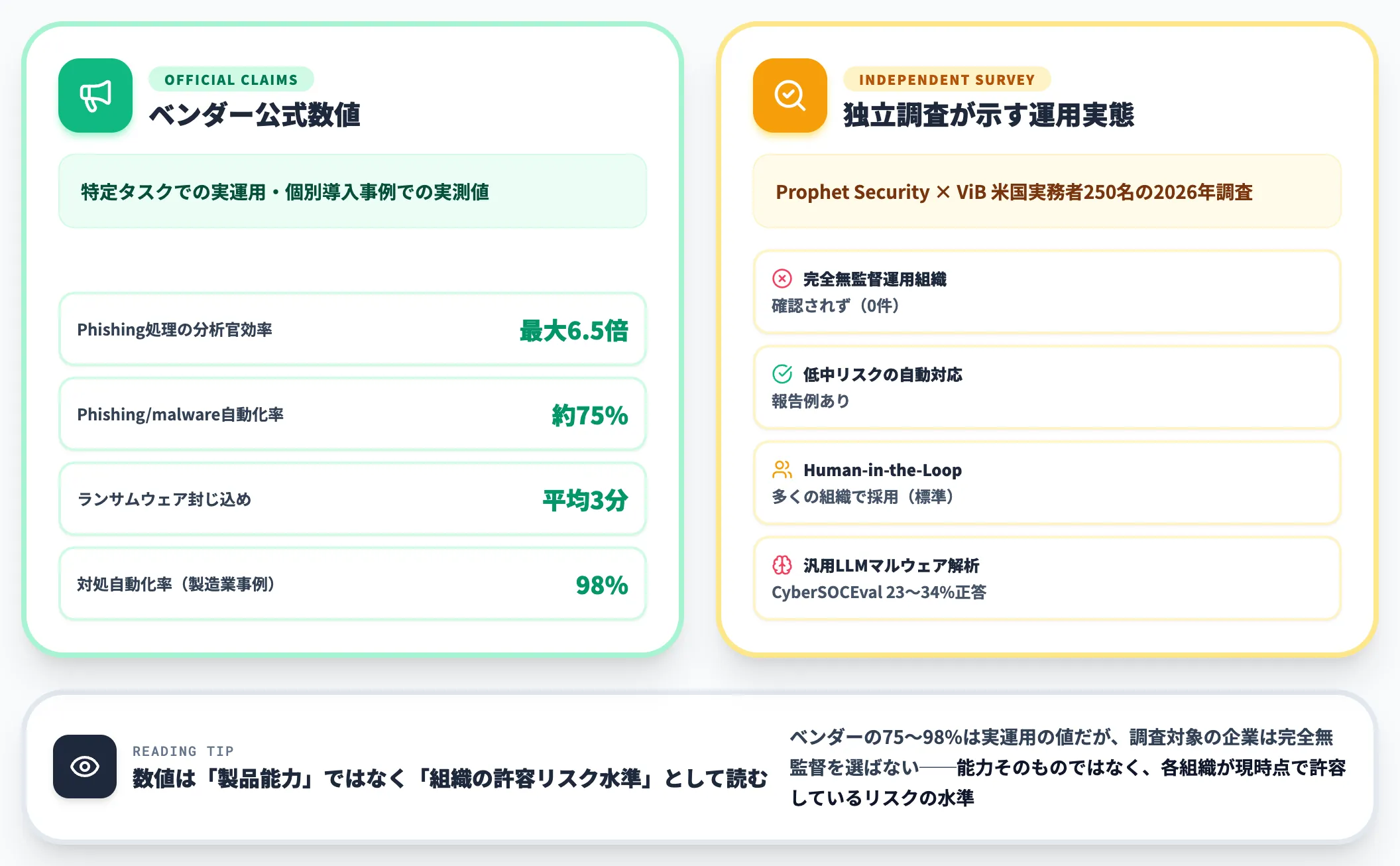Click the paragraph starting ベンダーの75〜98%は実運用
The height and width of the screenshot is (866, 1400).
tap(1067, 767)
